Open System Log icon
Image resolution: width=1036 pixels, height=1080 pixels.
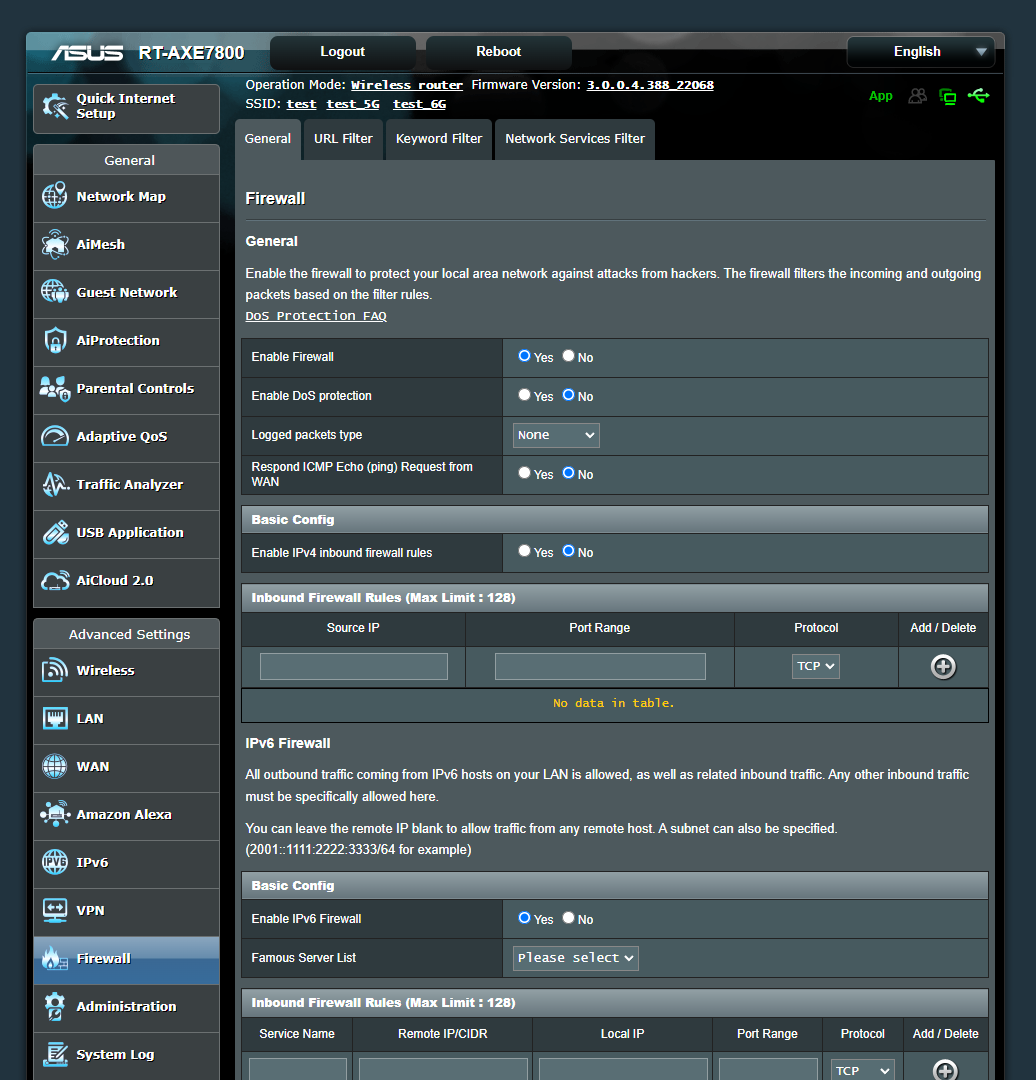click(55, 1054)
